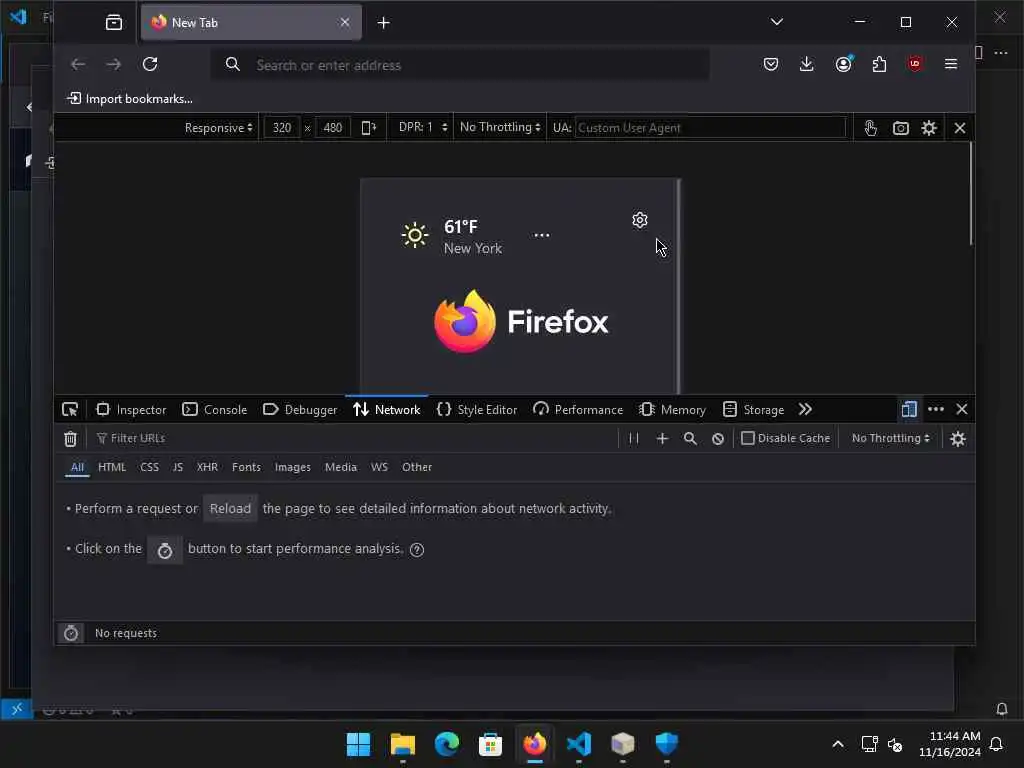This screenshot has height=768, width=1024.
Task: Open the Firefox hamburger menu
Action: click(x=951, y=64)
